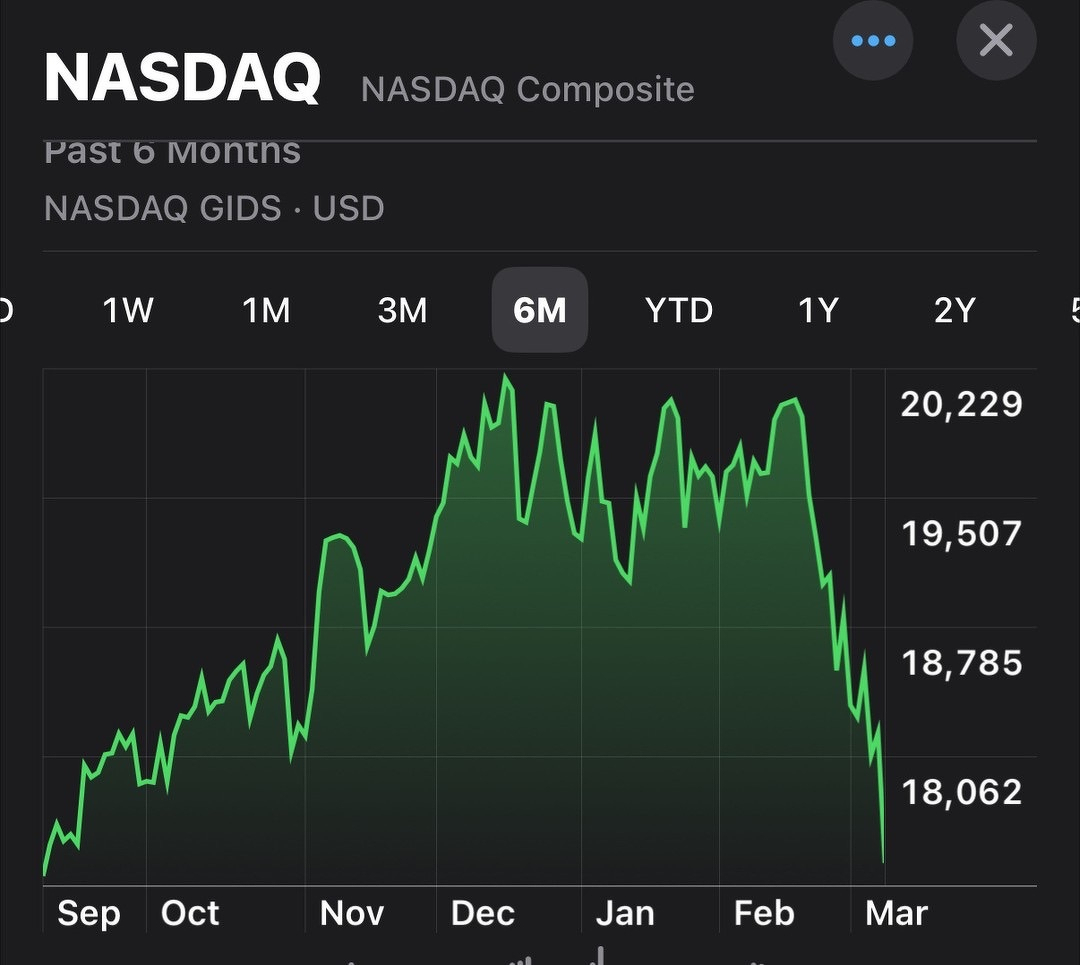Click the Sep month marker
The image size is (1080, 965).
89,913
